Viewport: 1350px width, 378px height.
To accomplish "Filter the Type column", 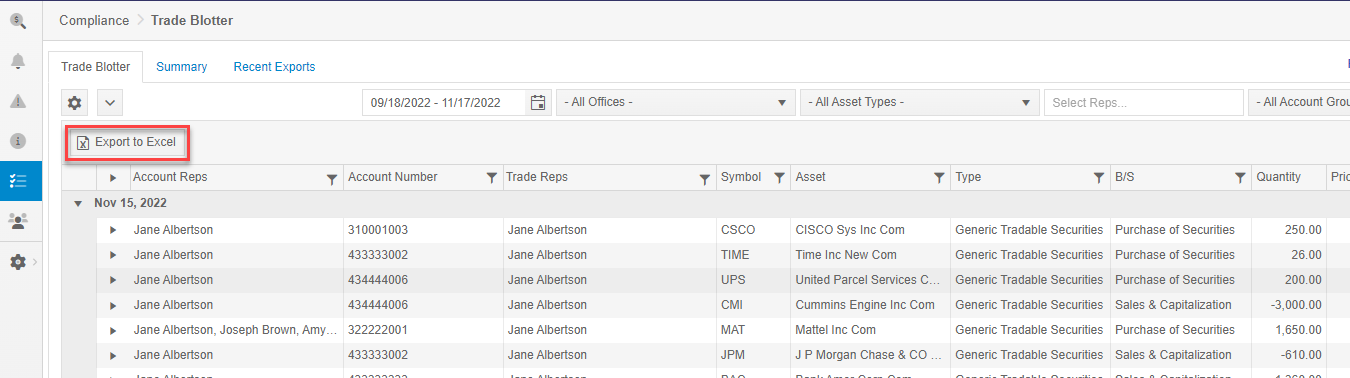I will pos(1098,178).
